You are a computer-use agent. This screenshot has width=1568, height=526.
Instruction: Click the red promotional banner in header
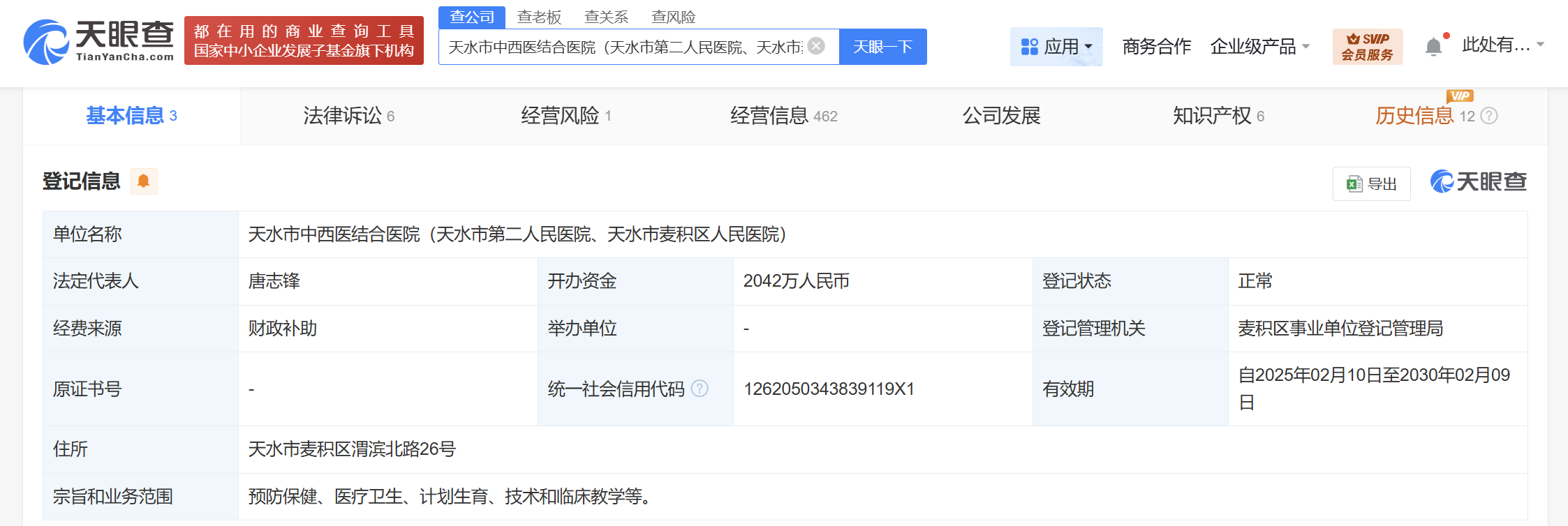304,40
